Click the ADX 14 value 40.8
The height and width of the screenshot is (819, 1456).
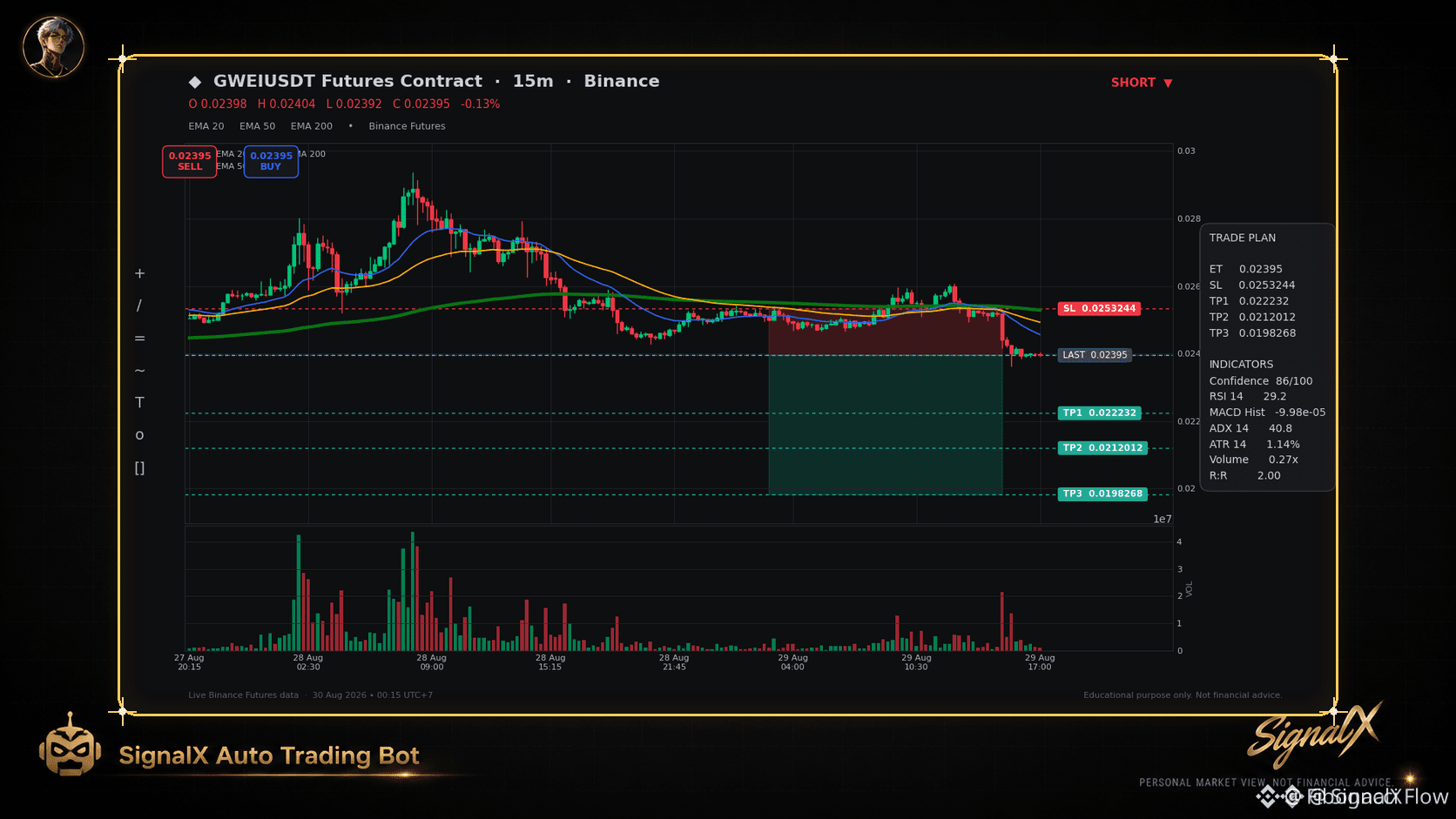tap(1280, 428)
